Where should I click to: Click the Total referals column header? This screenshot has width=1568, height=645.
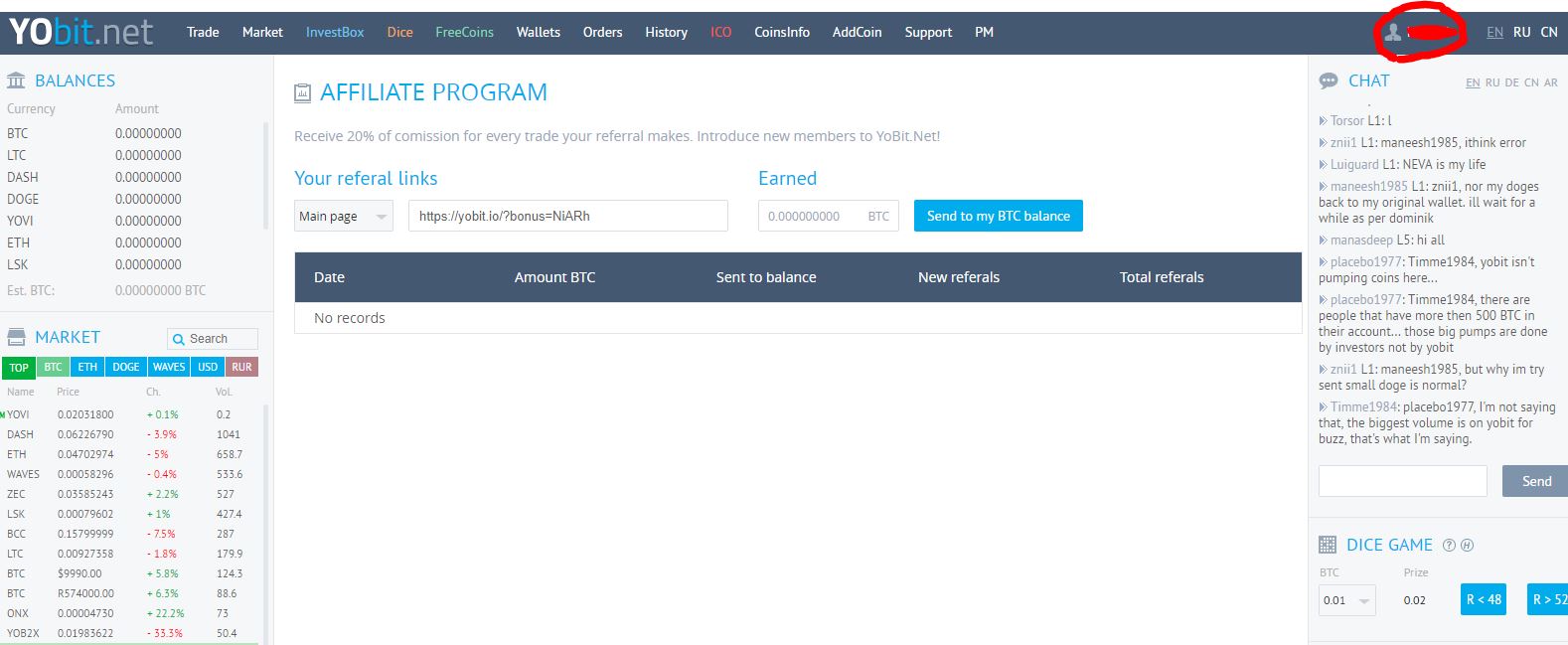tap(1162, 277)
